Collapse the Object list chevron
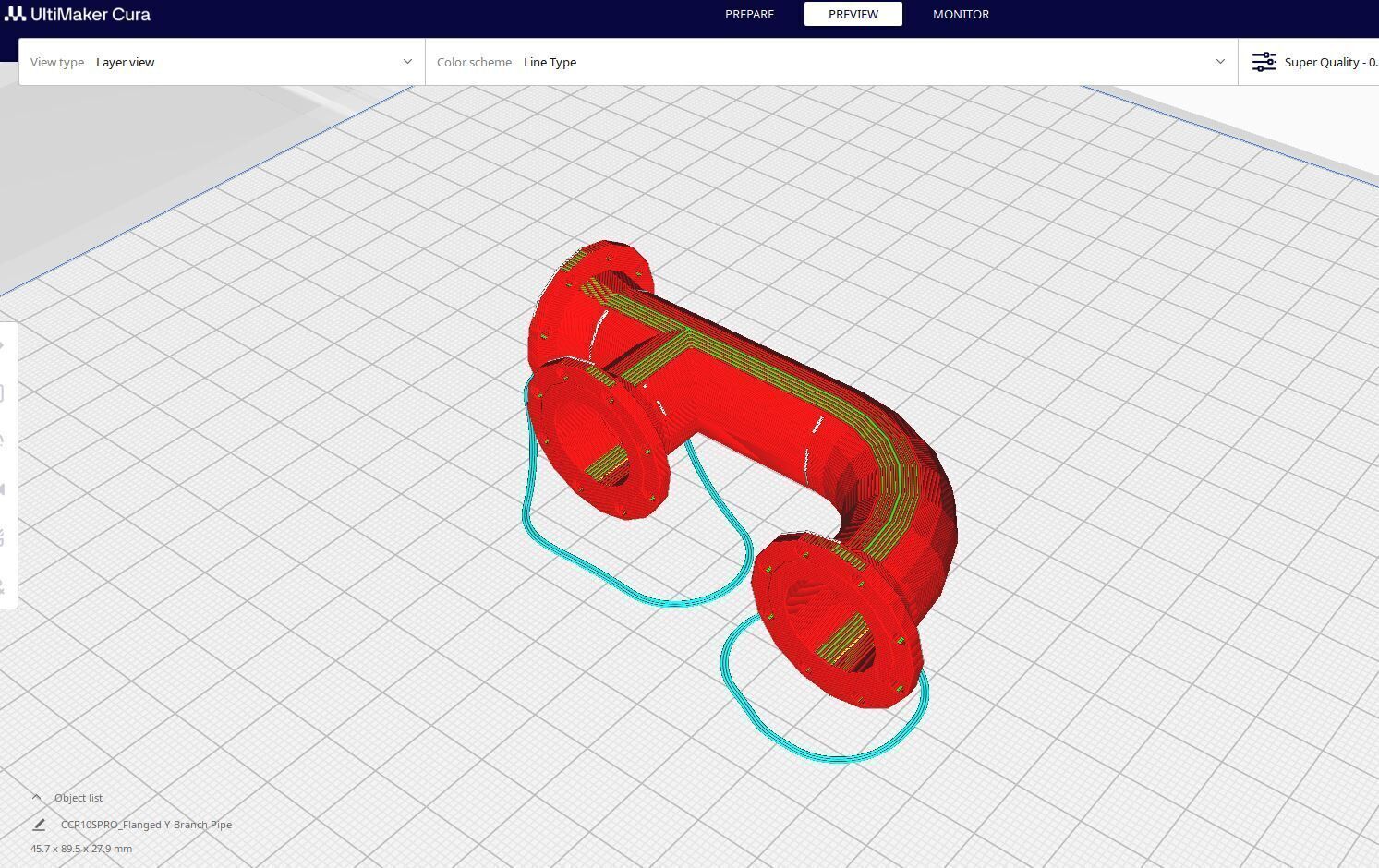The width and height of the screenshot is (1379, 868). (37, 797)
